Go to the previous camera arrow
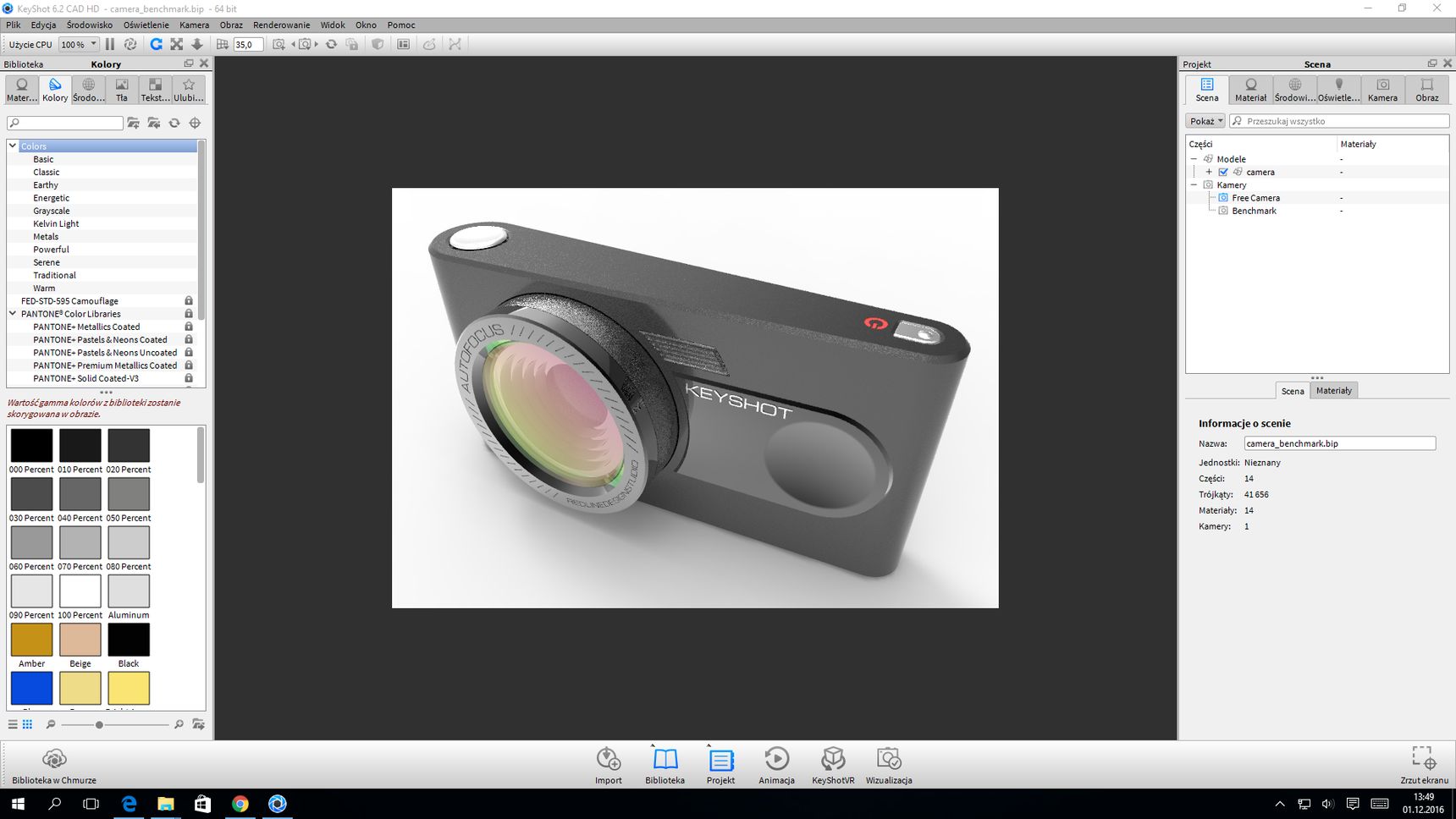The width and height of the screenshot is (1456, 819). pos(294,44)
